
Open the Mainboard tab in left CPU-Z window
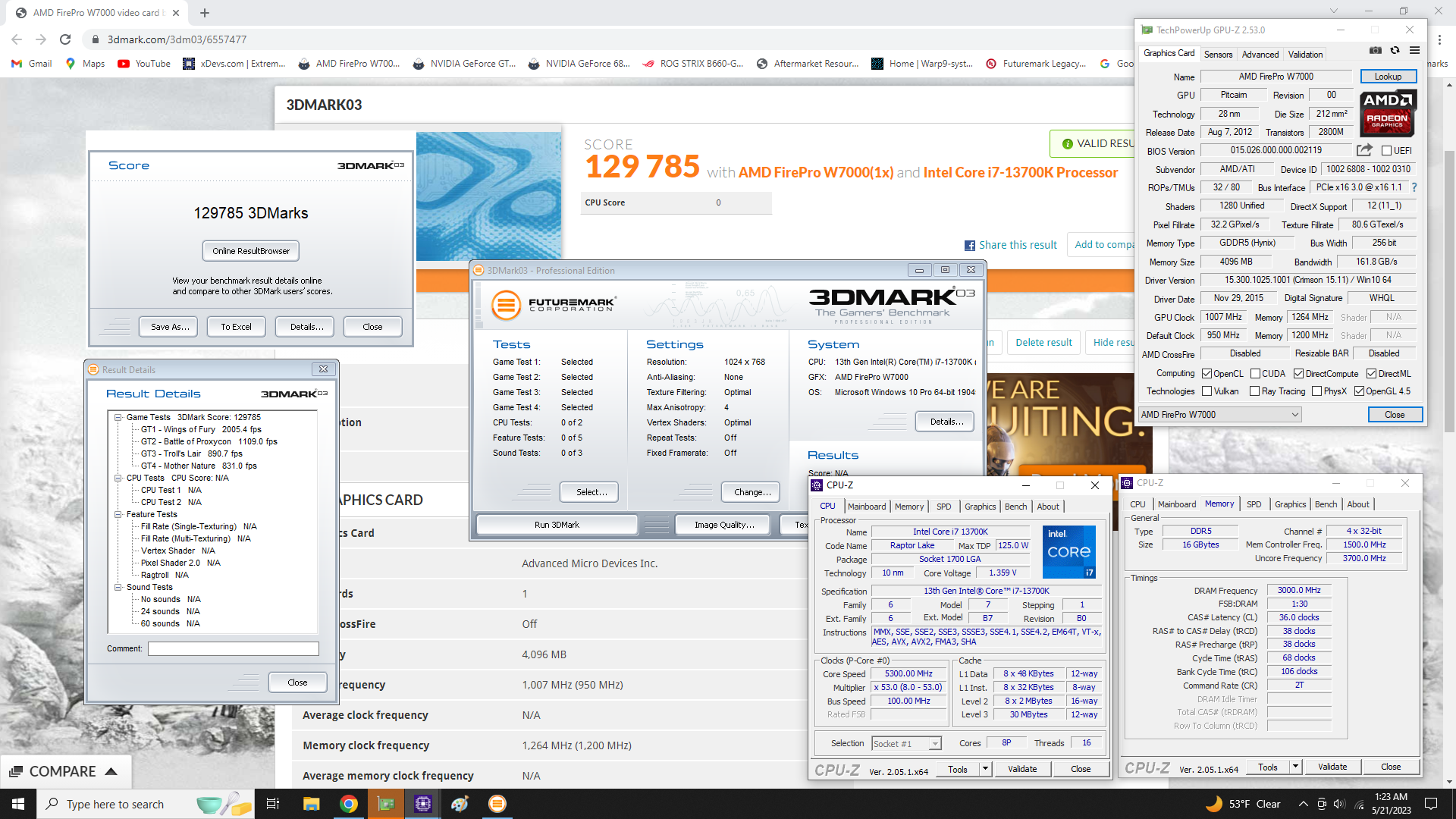pyautogui.click(x=866, y=507)
